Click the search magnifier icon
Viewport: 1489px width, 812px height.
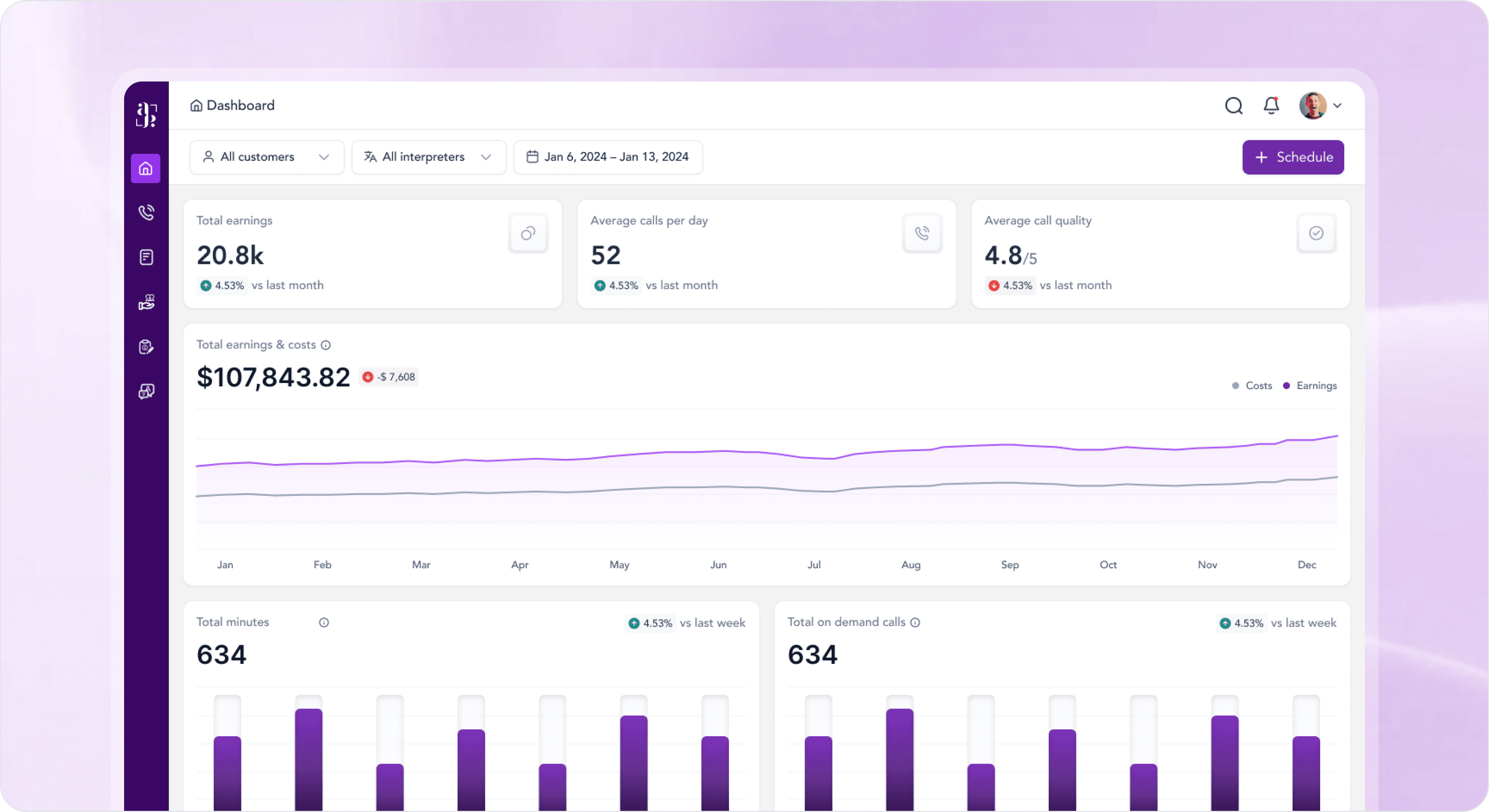click(1234, 106)
